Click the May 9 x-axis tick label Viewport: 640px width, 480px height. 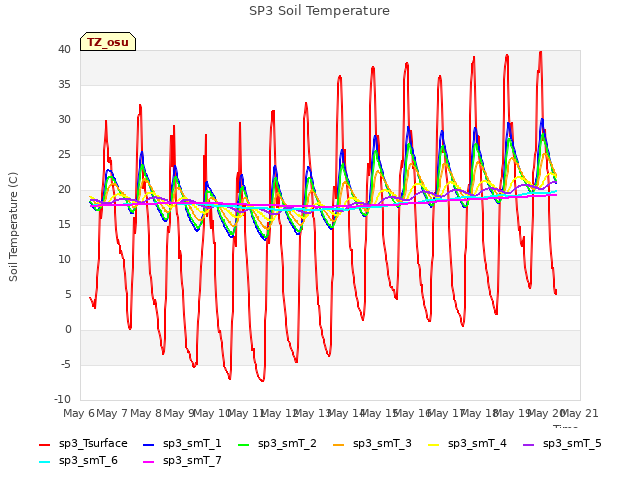[179, 413]
